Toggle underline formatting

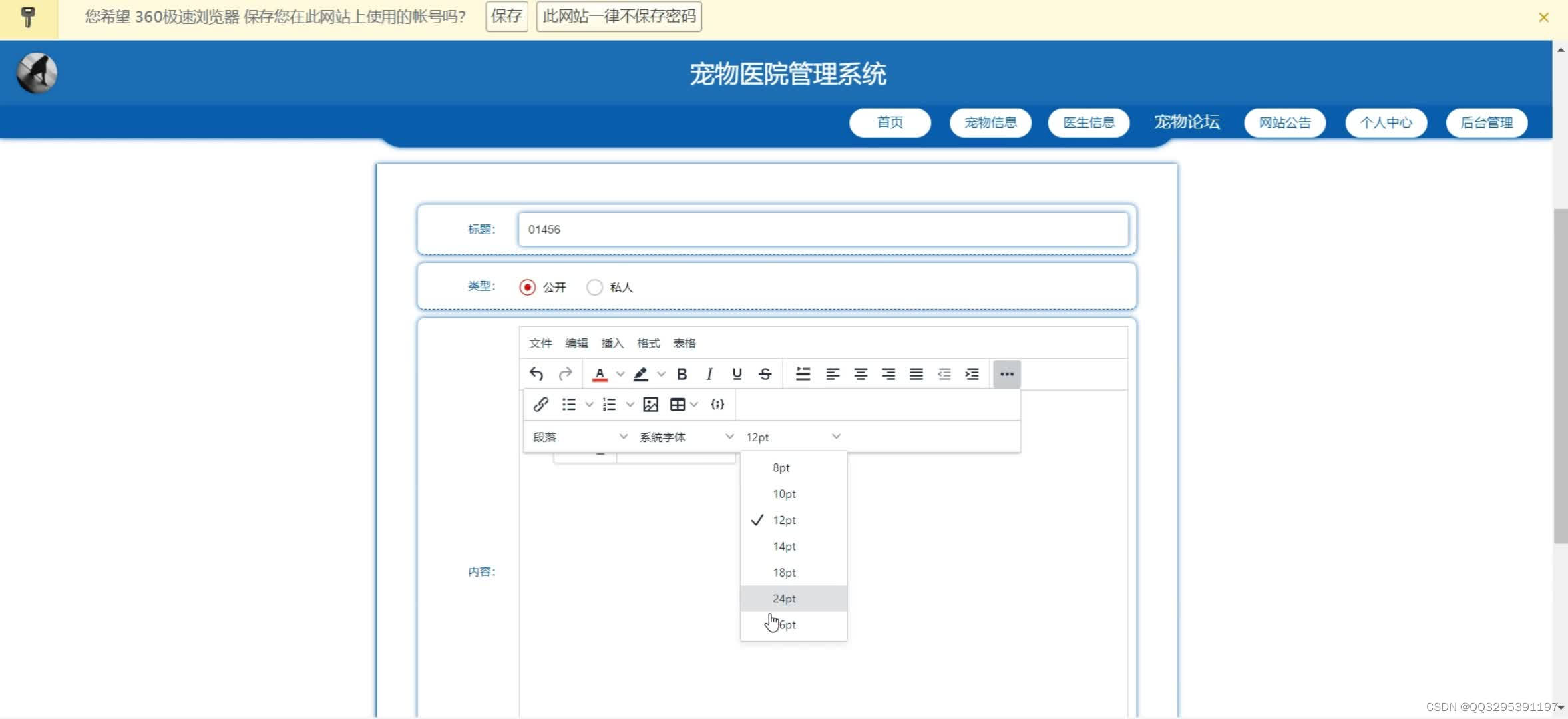click(737, 374)
